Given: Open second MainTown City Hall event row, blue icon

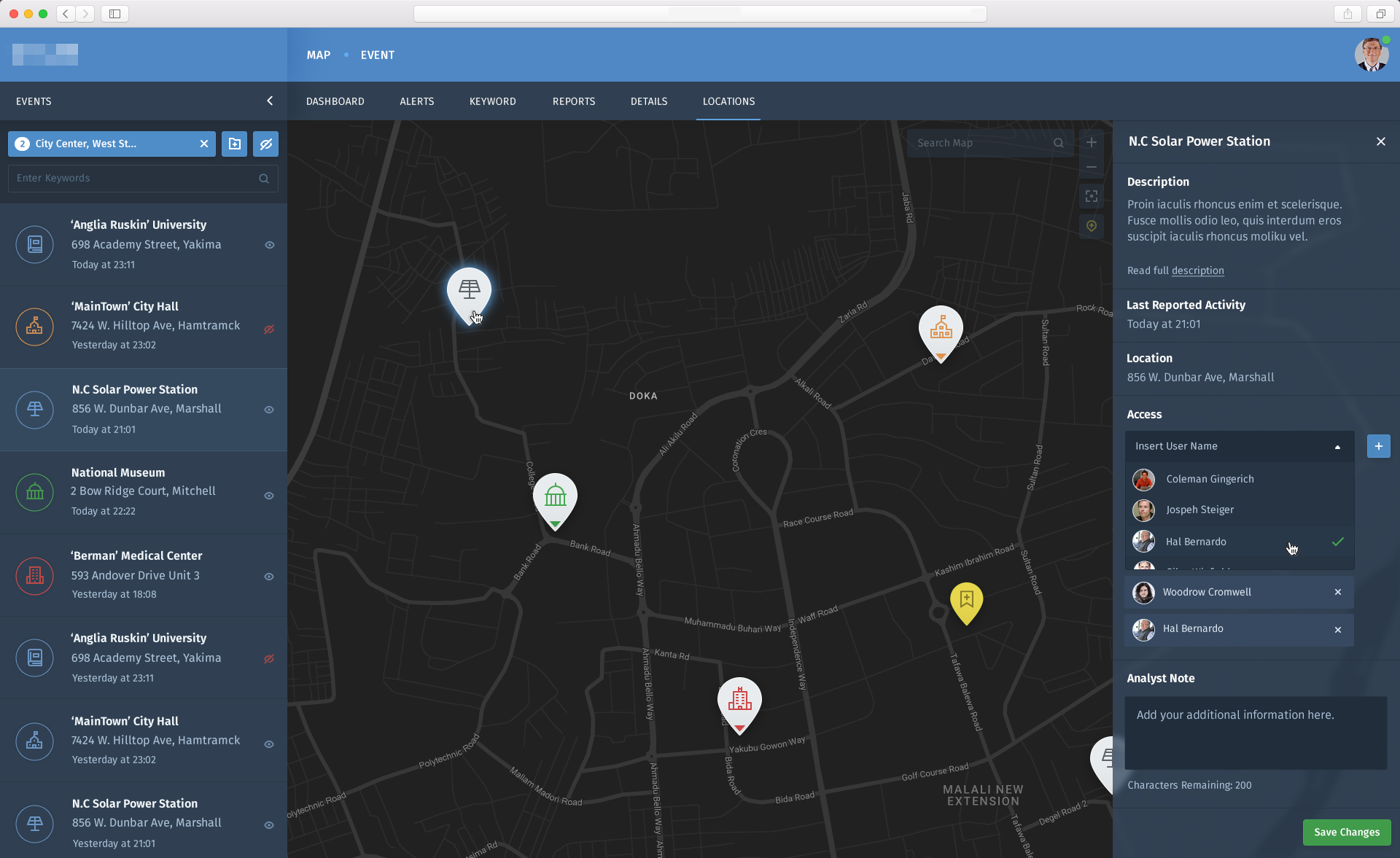Looking at the screenshot, I should [x=144, y=741].
